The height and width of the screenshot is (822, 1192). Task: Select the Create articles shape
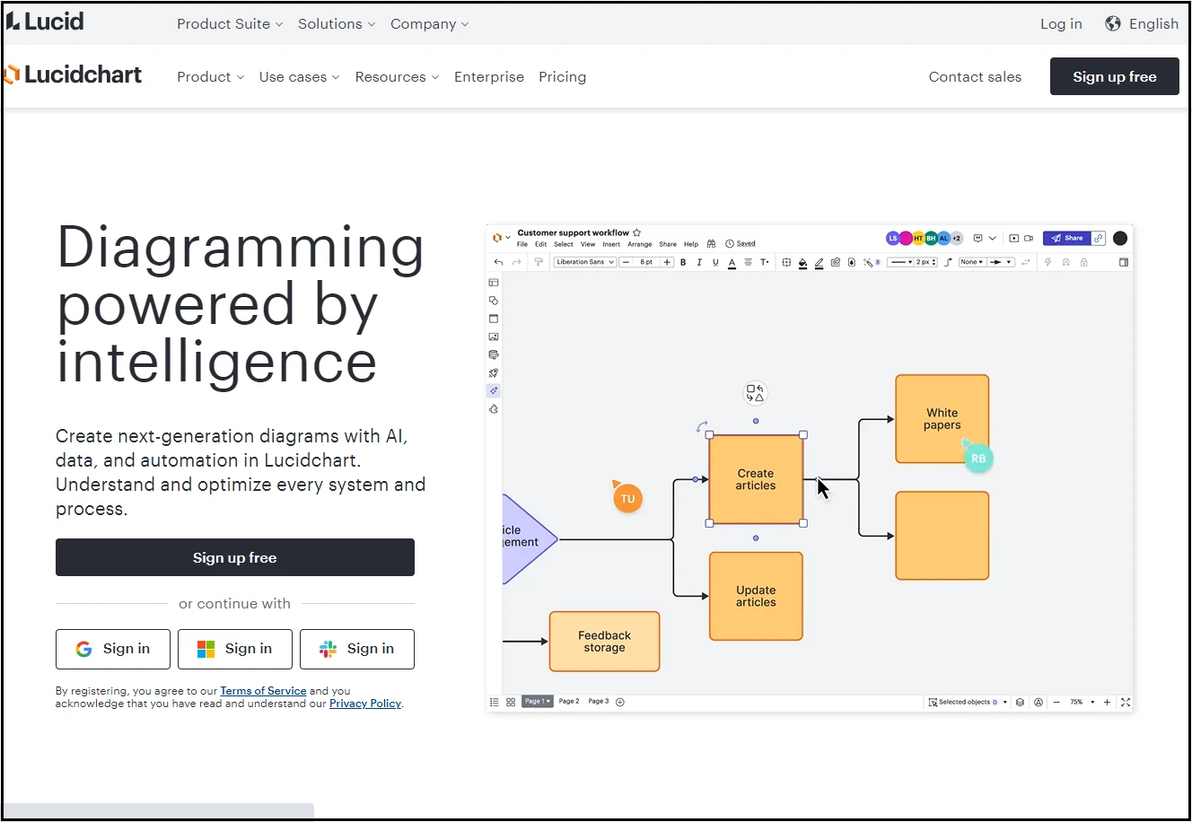pyautogui.click(x=756, y=479)
